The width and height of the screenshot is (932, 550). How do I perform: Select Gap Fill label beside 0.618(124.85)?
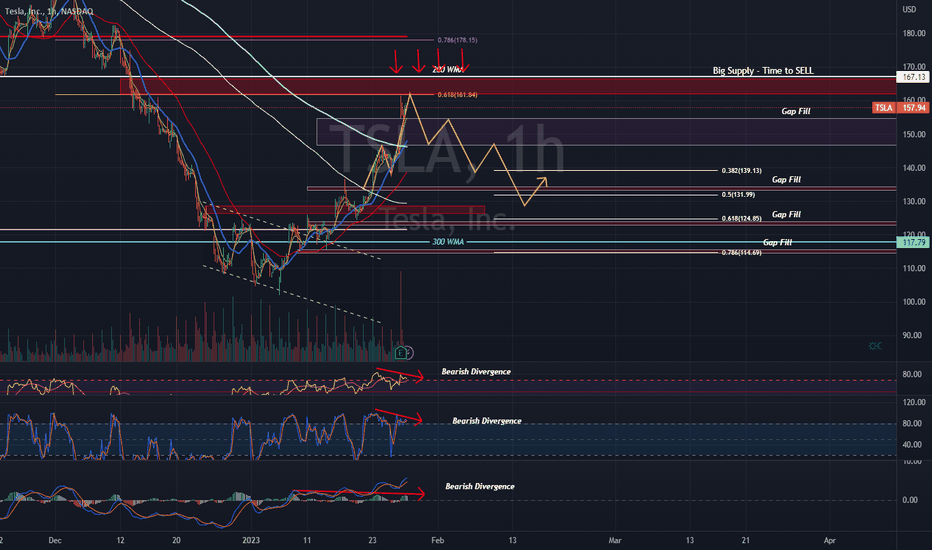[x=786, y=215]
